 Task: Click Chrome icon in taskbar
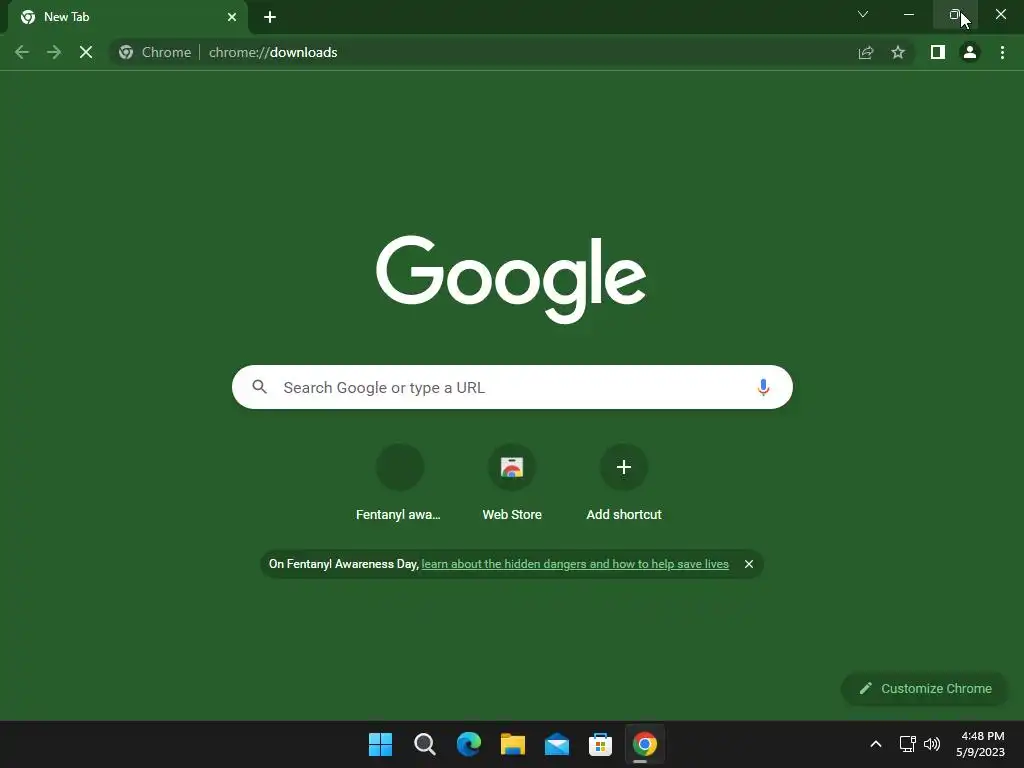pos(645,744)
